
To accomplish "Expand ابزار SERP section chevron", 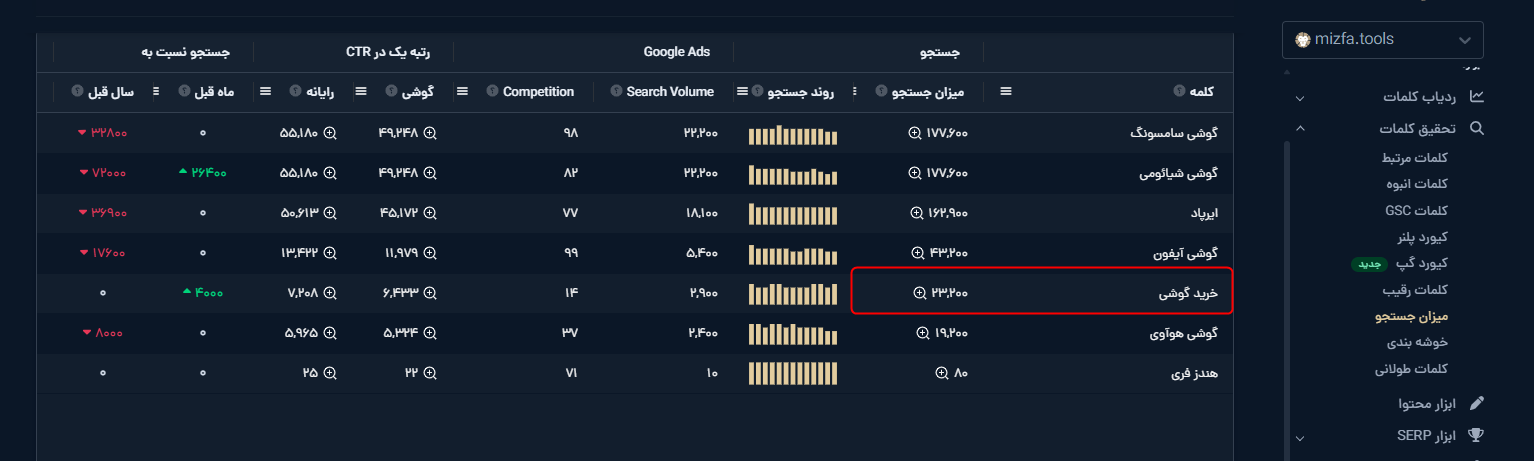I will (x=1299, y=437).
